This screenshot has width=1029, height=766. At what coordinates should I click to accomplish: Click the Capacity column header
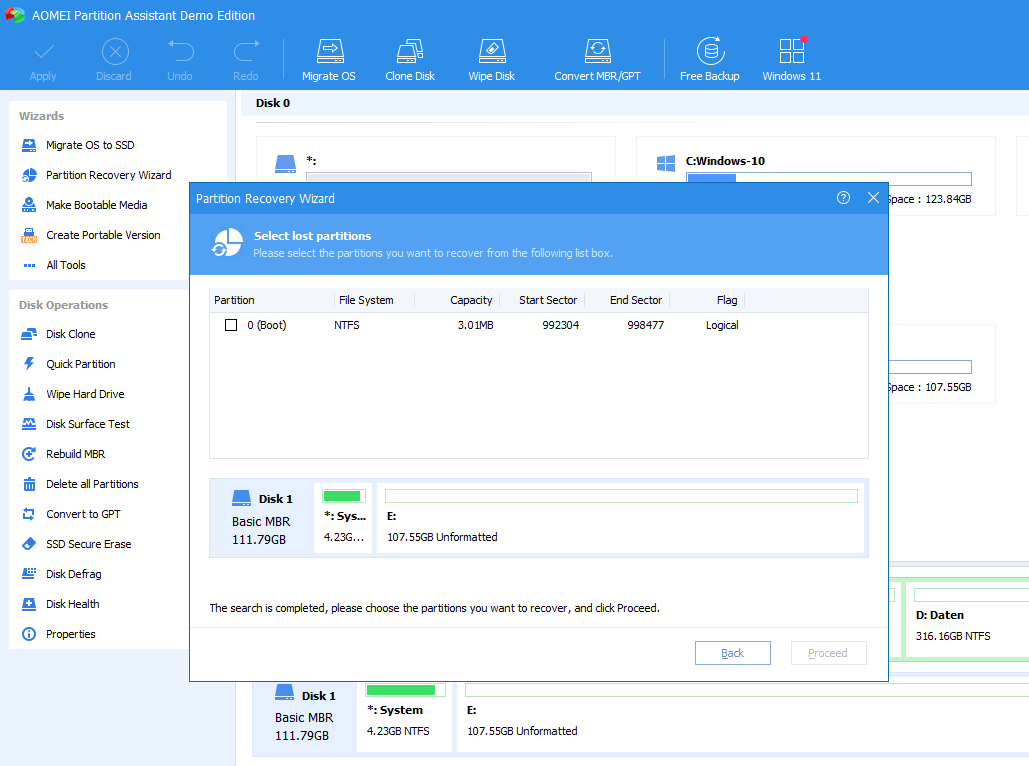point(457,300)
